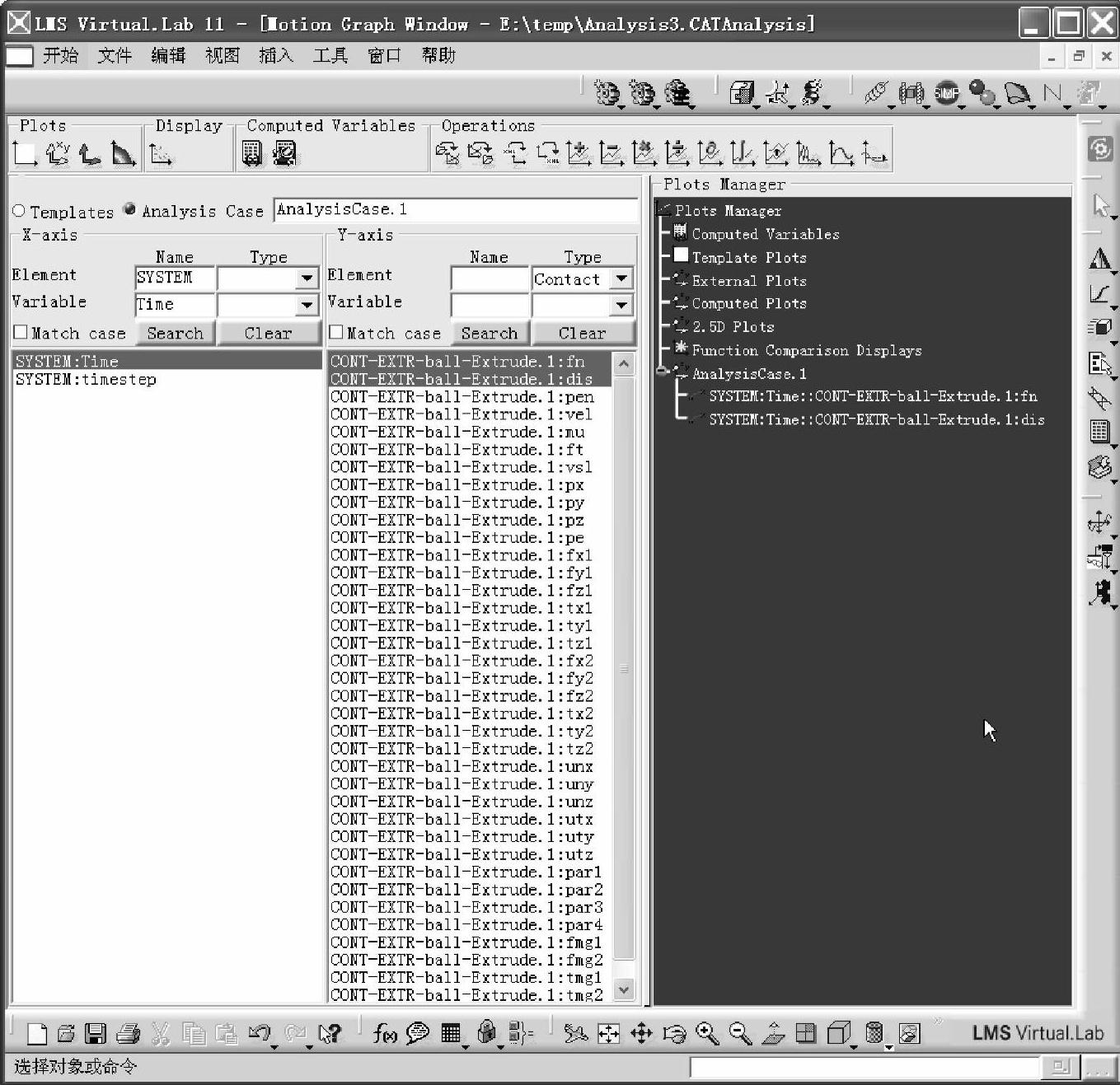Viewport: 1120px width, 1085px height.
Task: Collapse the AnalysisCase.1 tree node
Action: click(x=661, y=372)
